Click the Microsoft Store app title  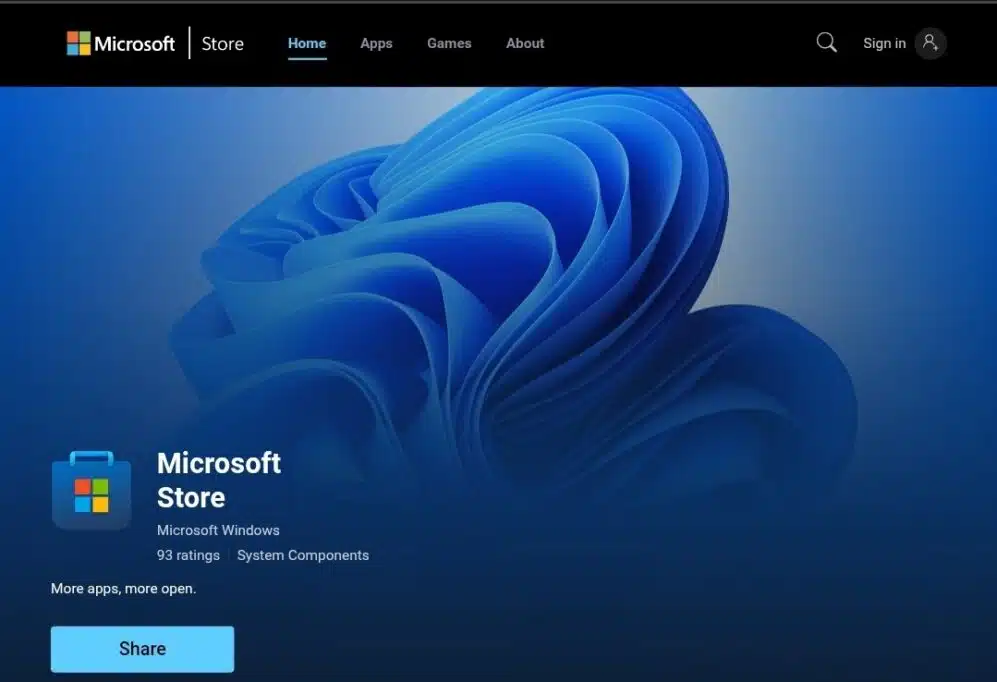pyautogui.click(x=219, y=480)
